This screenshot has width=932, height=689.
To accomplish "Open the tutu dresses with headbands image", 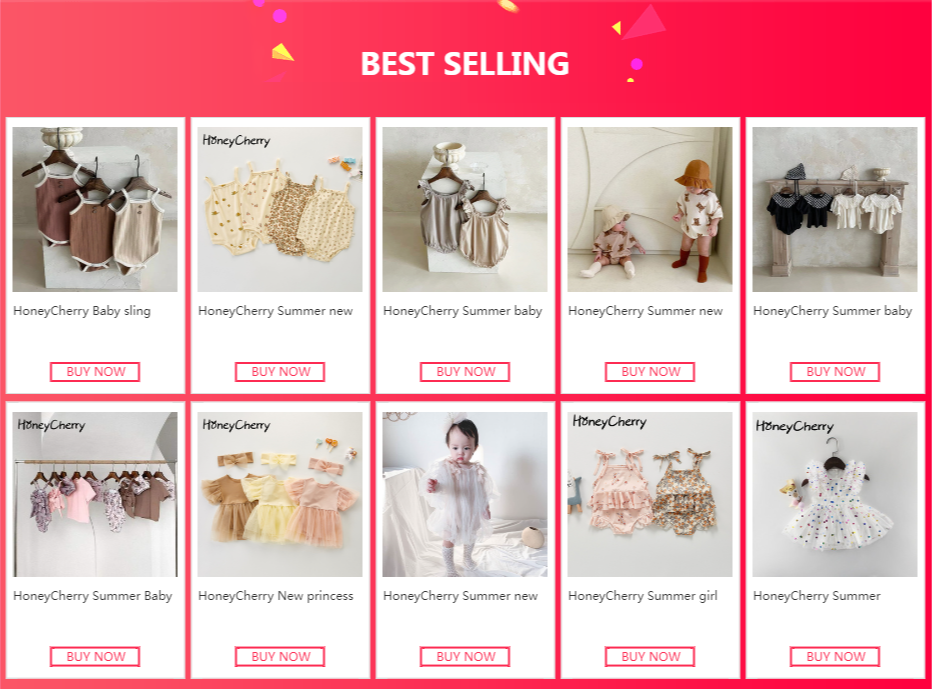I will [280, 494].
